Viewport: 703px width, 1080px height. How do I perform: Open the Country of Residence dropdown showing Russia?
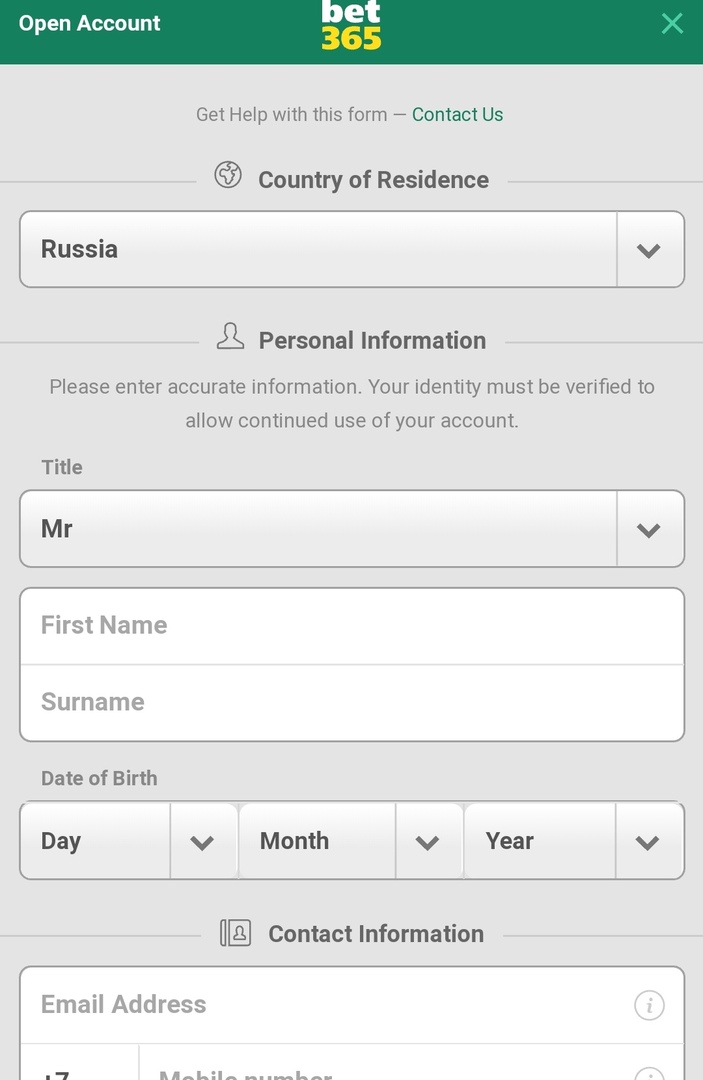tap(318, 249)
